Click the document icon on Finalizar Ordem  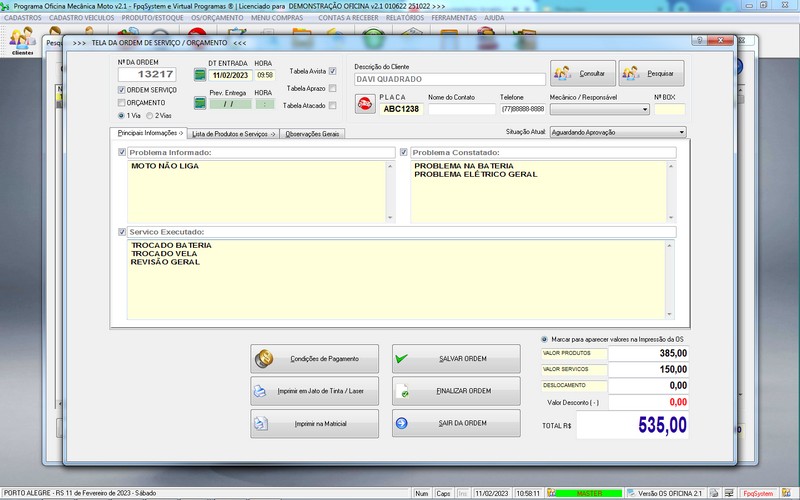402,391
